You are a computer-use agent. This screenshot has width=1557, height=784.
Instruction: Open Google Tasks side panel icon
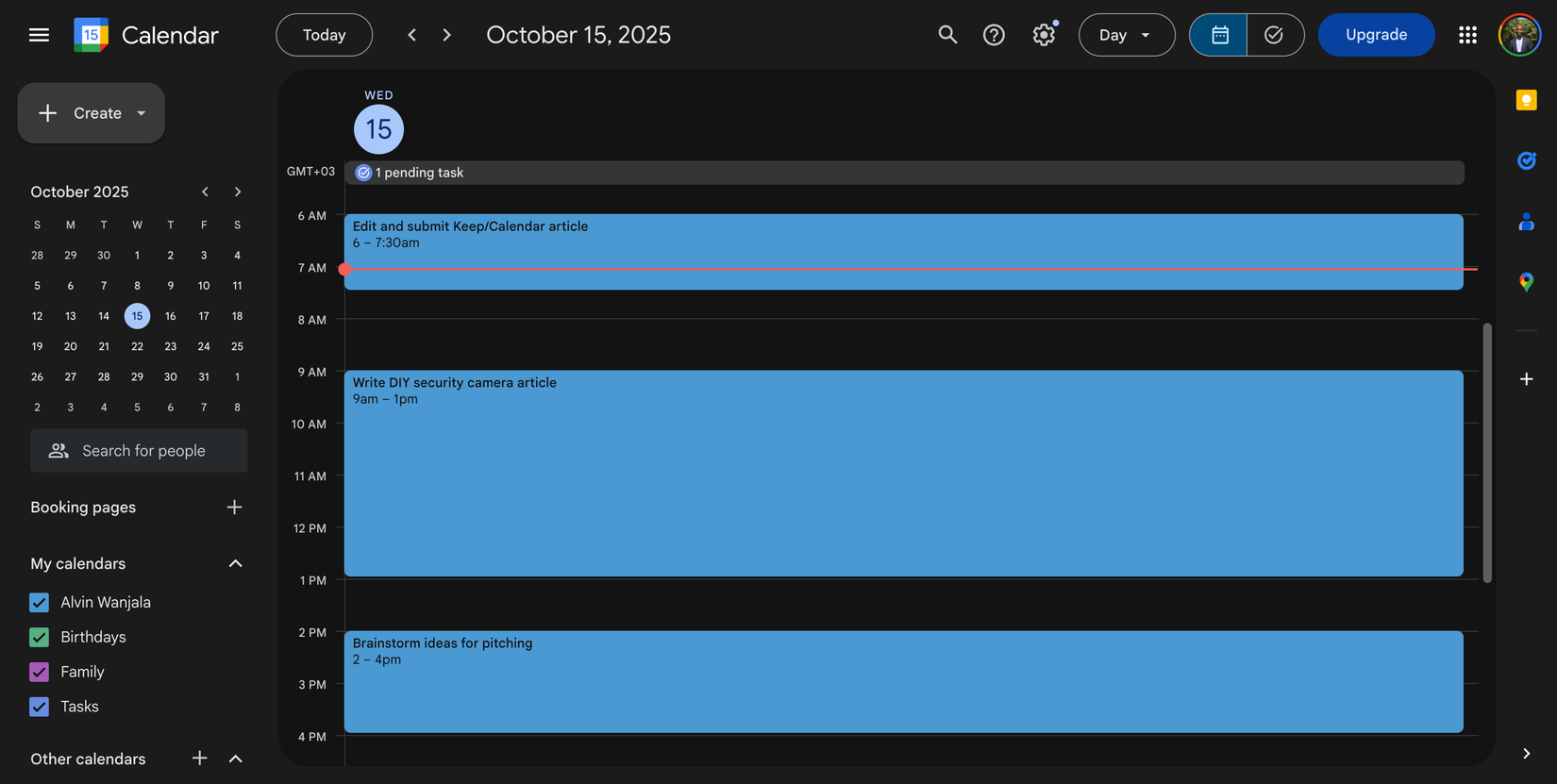[1526, 160]
